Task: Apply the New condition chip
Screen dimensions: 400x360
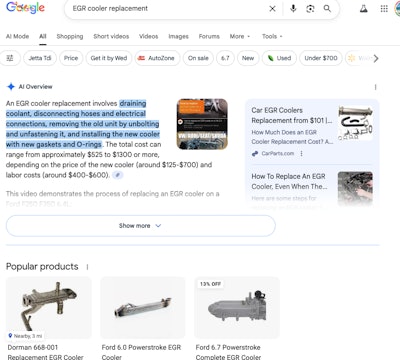Action: (x=248, y=58)
